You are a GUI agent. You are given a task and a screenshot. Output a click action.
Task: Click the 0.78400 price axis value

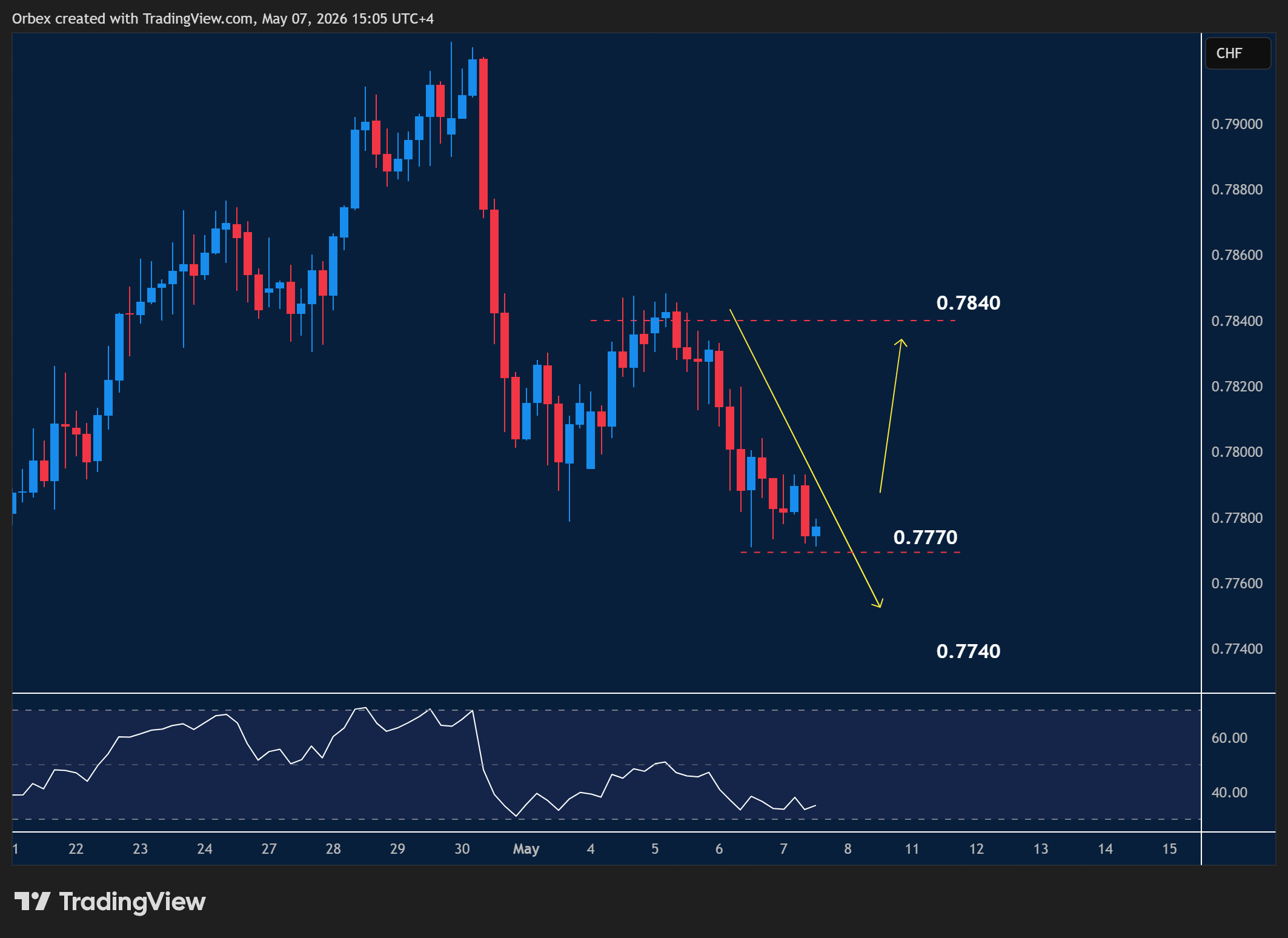[x=1237, y=321]
